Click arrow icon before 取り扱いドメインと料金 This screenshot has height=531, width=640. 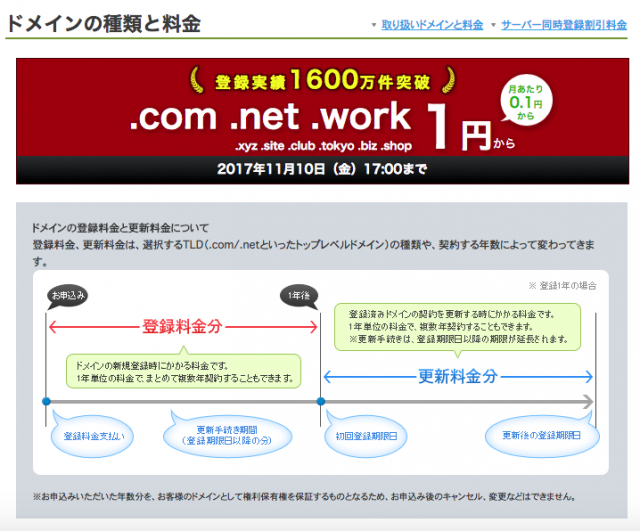373,25
